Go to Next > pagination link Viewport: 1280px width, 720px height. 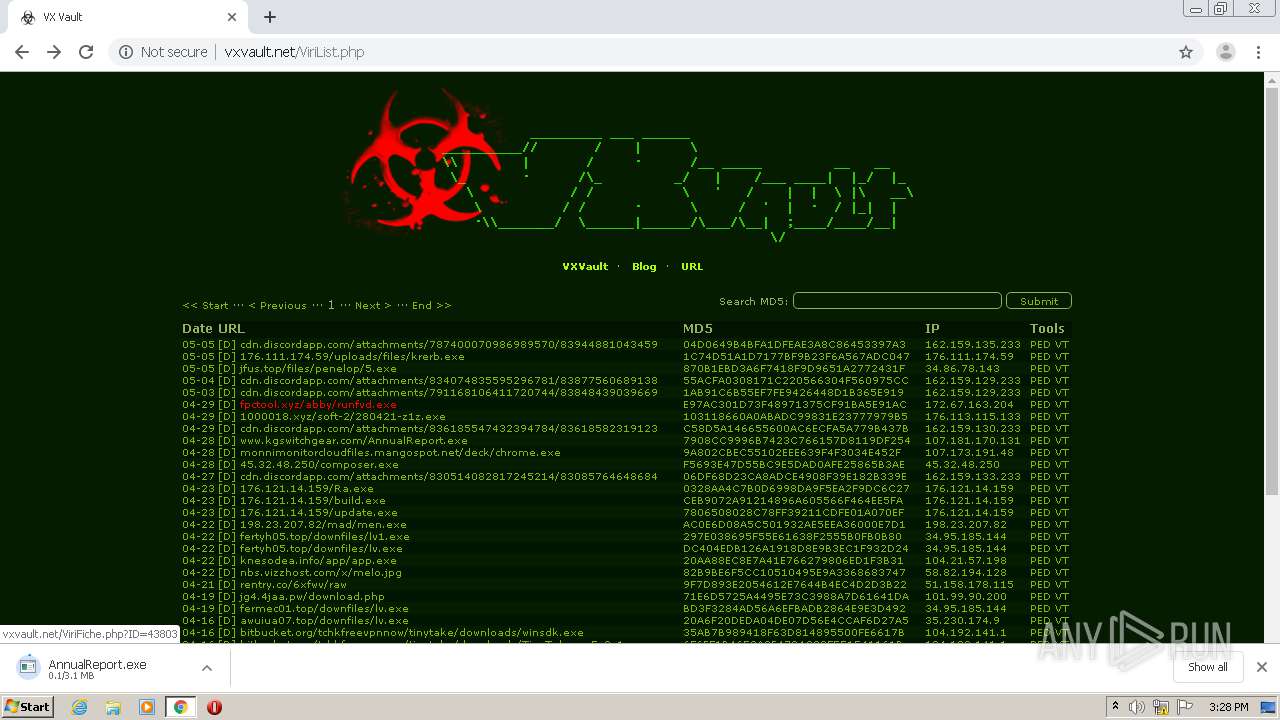373,305
